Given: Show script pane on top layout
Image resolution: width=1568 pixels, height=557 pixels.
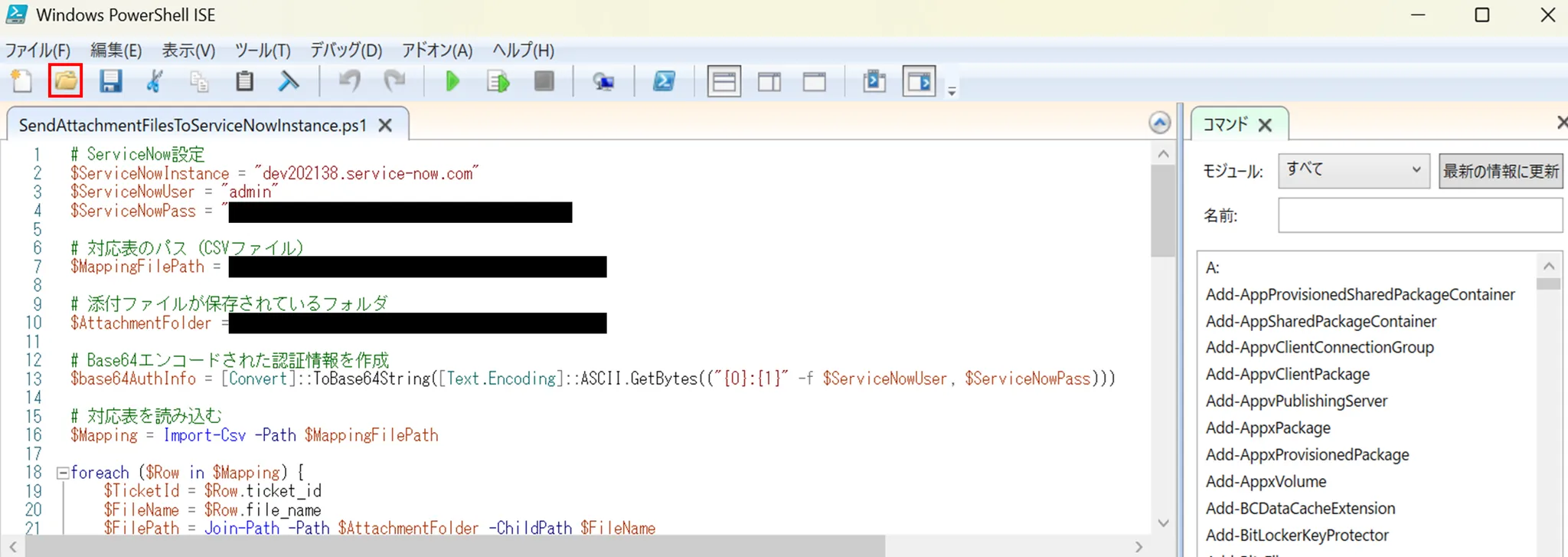Looking at the screenshot, I should coord(724,81).
